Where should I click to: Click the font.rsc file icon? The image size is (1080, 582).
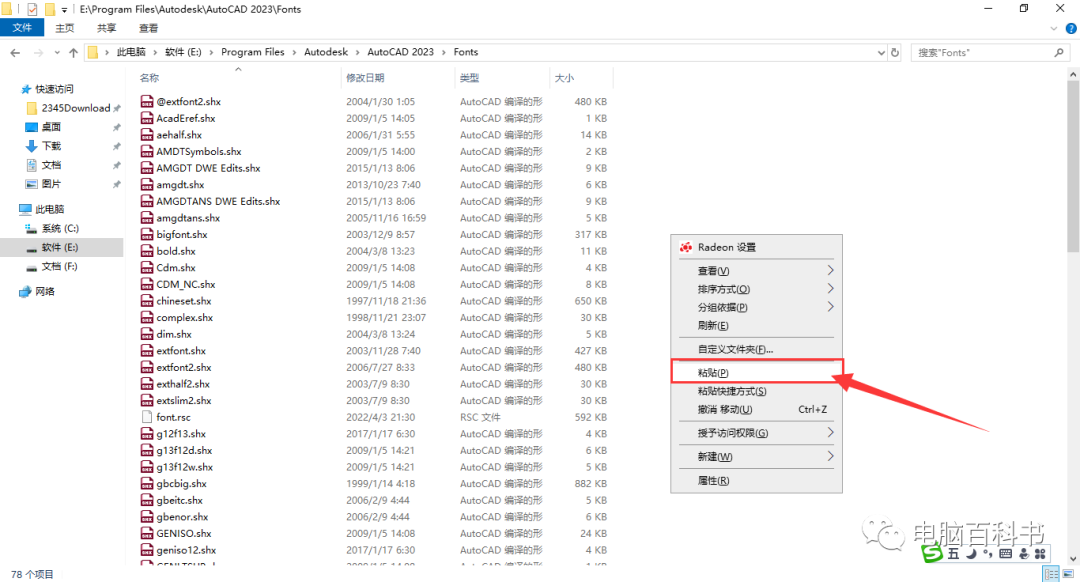click(x=147, y=417)
